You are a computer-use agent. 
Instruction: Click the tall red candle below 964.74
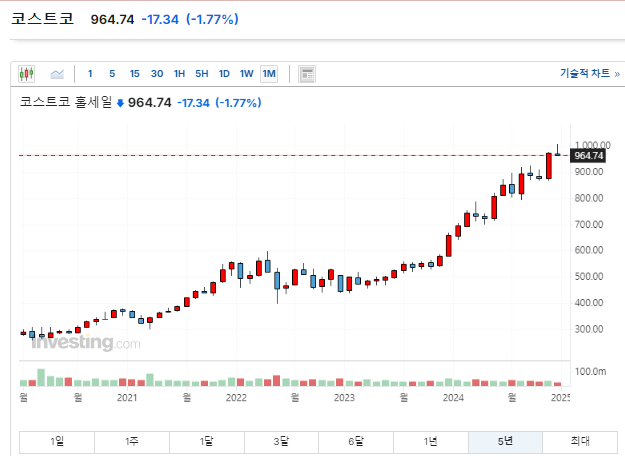(x=549, y=166)
